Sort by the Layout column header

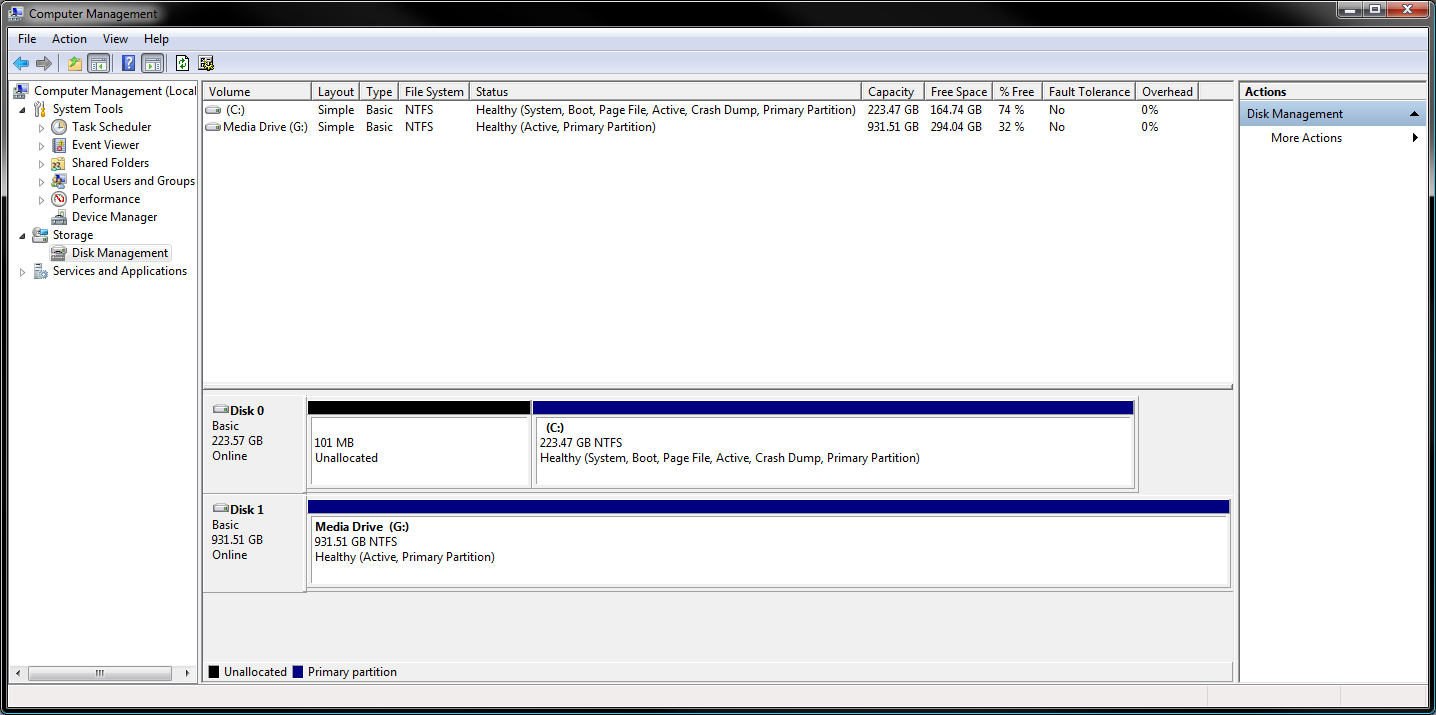tap(336, 91)
